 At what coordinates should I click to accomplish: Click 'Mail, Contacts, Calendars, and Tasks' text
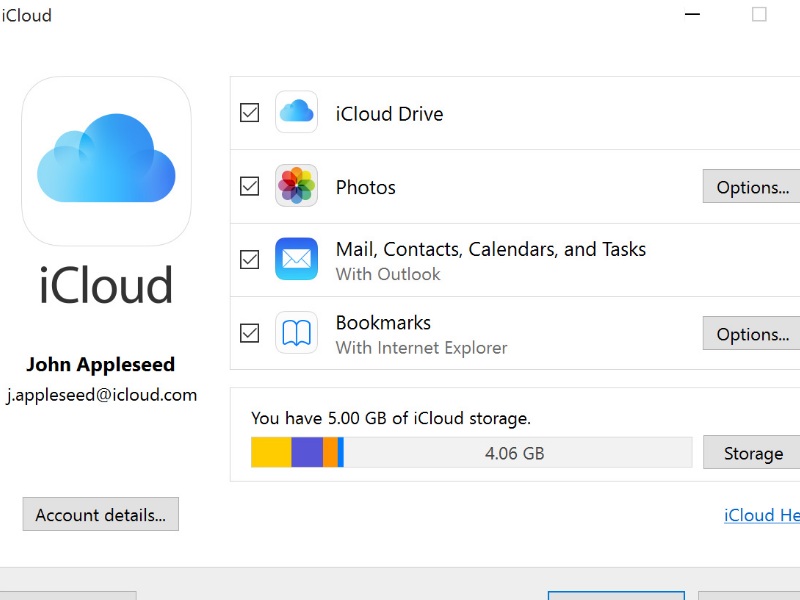pos(490,249)
